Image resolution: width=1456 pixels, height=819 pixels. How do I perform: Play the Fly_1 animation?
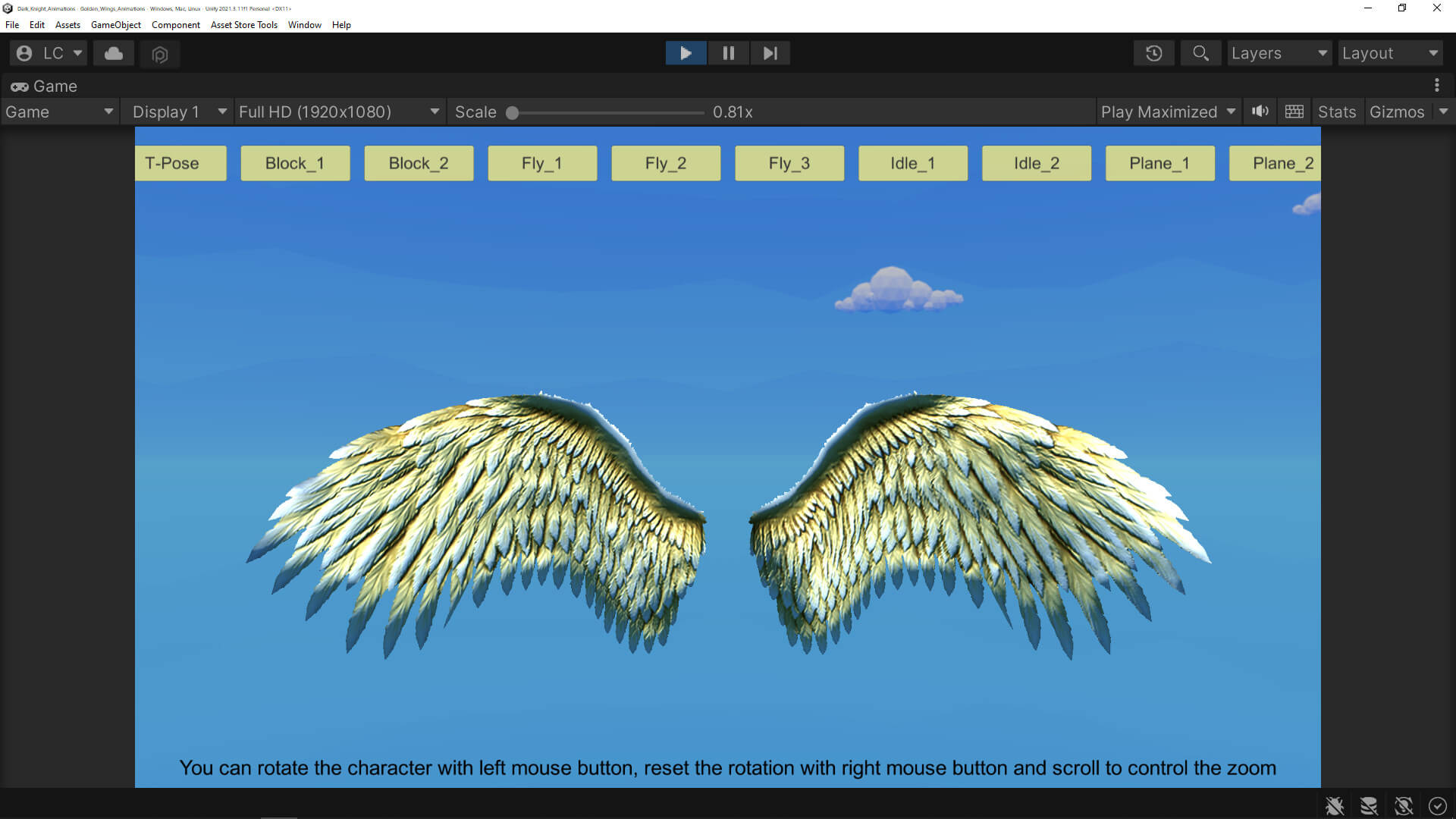click(542, 163)
